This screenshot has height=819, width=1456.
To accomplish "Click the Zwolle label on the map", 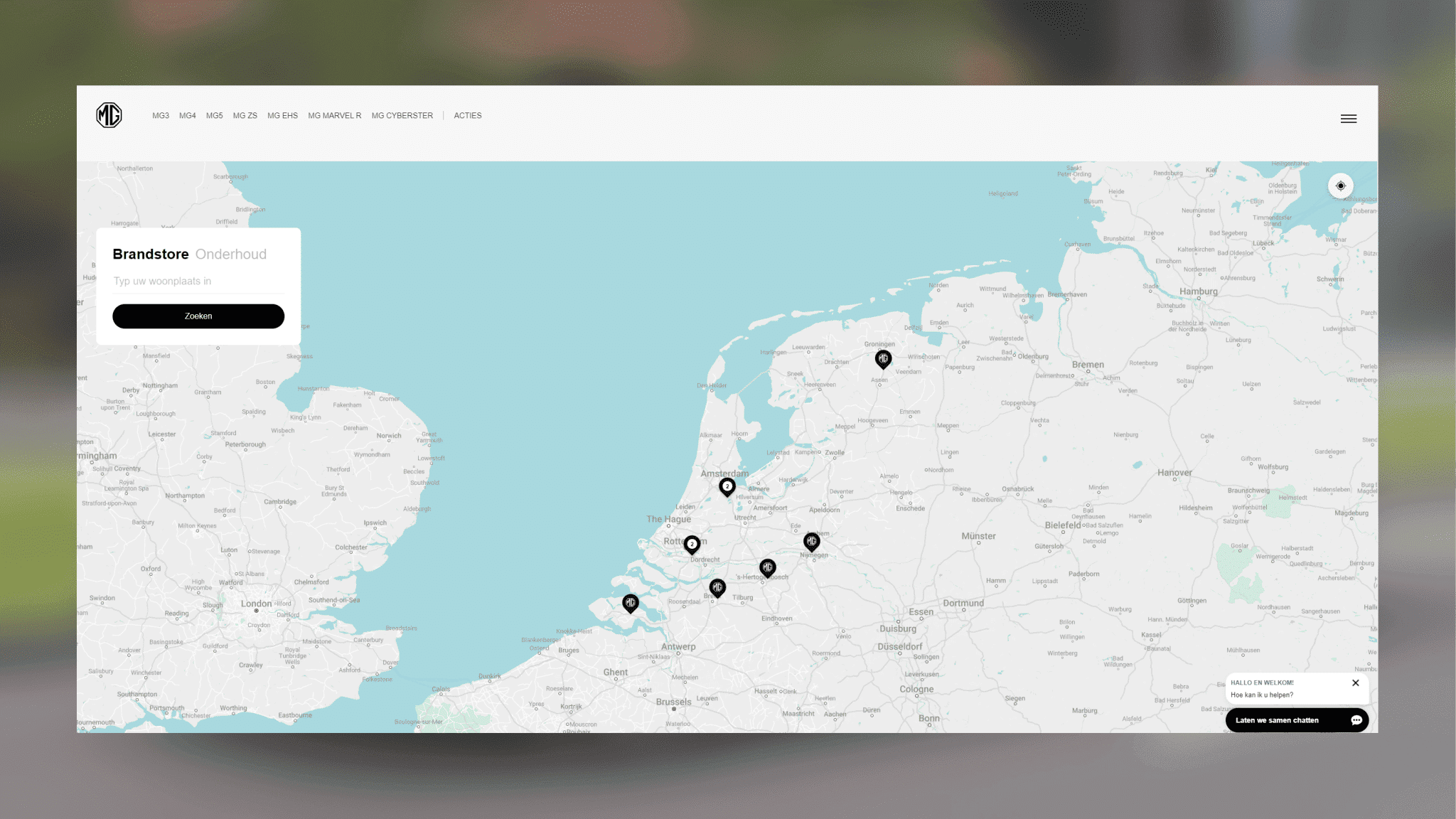I will coord(835,453).
